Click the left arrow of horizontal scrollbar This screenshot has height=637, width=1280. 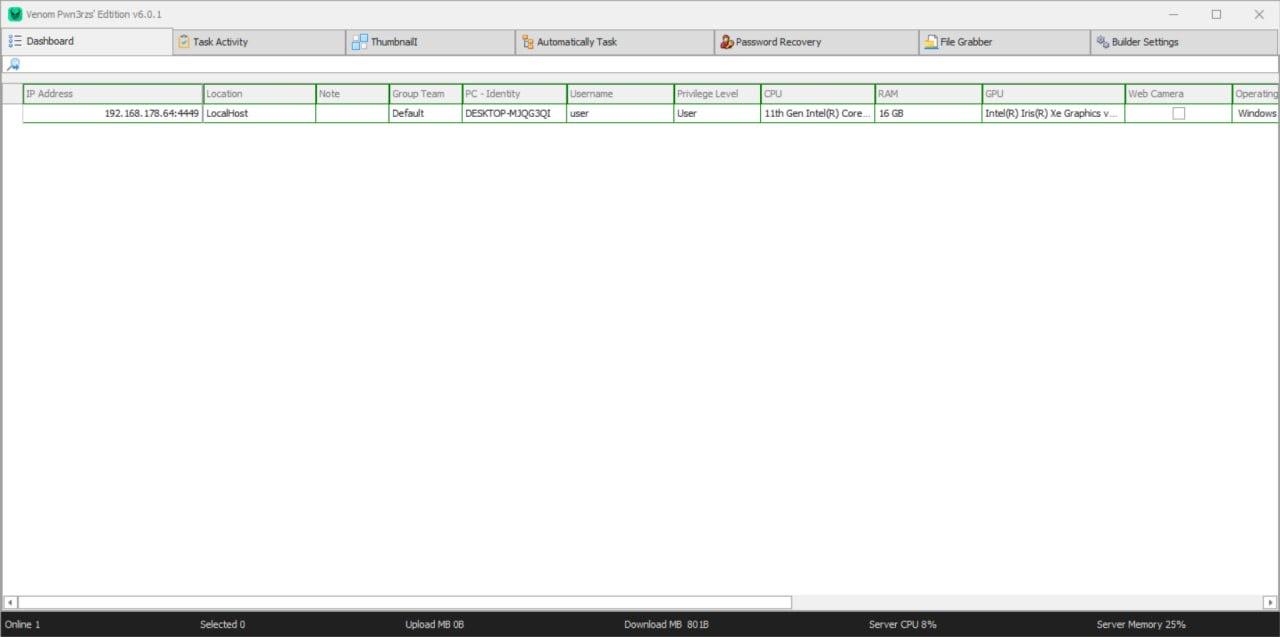(x=10, y=602)
